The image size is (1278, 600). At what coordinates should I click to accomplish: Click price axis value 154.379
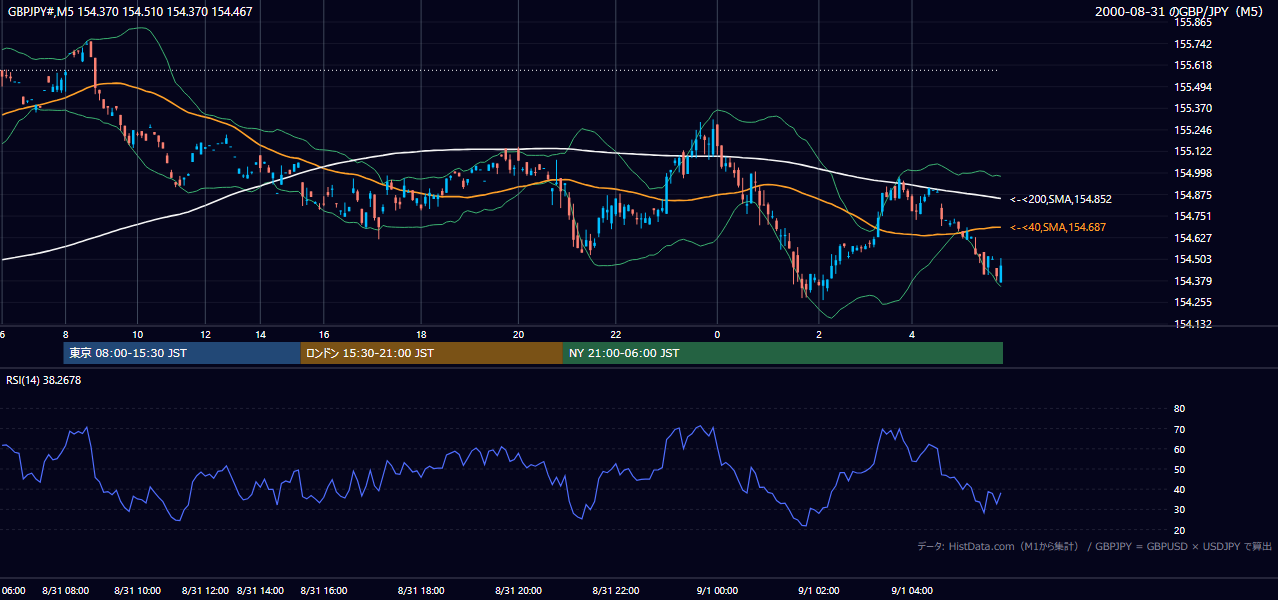click(1192, 281)
